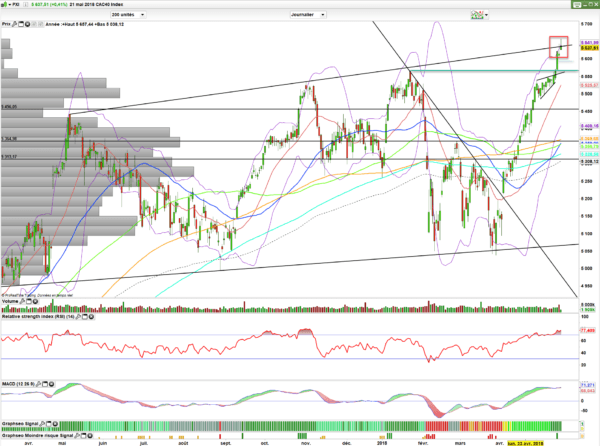The width and height of the screenshot is (600, 446).
Task: Remove the MACD indicator with round icon
Action: tap(51, 384)
